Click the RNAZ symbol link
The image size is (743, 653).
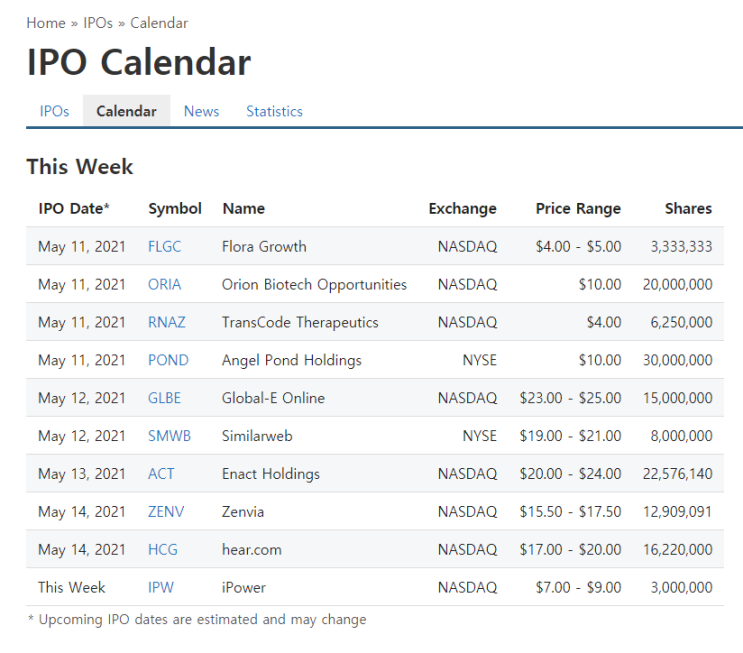click(x=167, y=322)
